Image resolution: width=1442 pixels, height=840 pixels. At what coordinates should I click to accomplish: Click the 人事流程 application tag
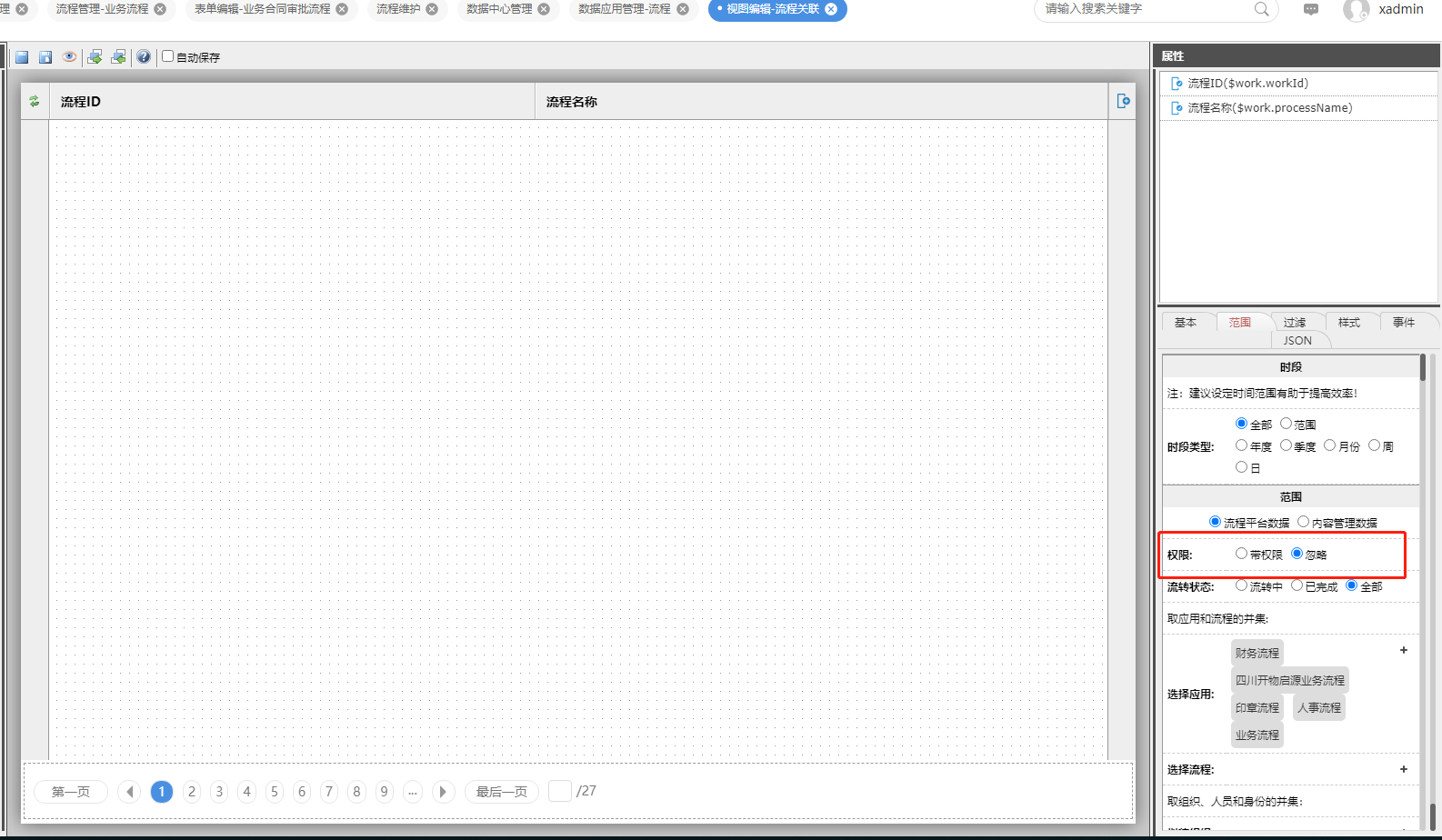click(1319, 707)
